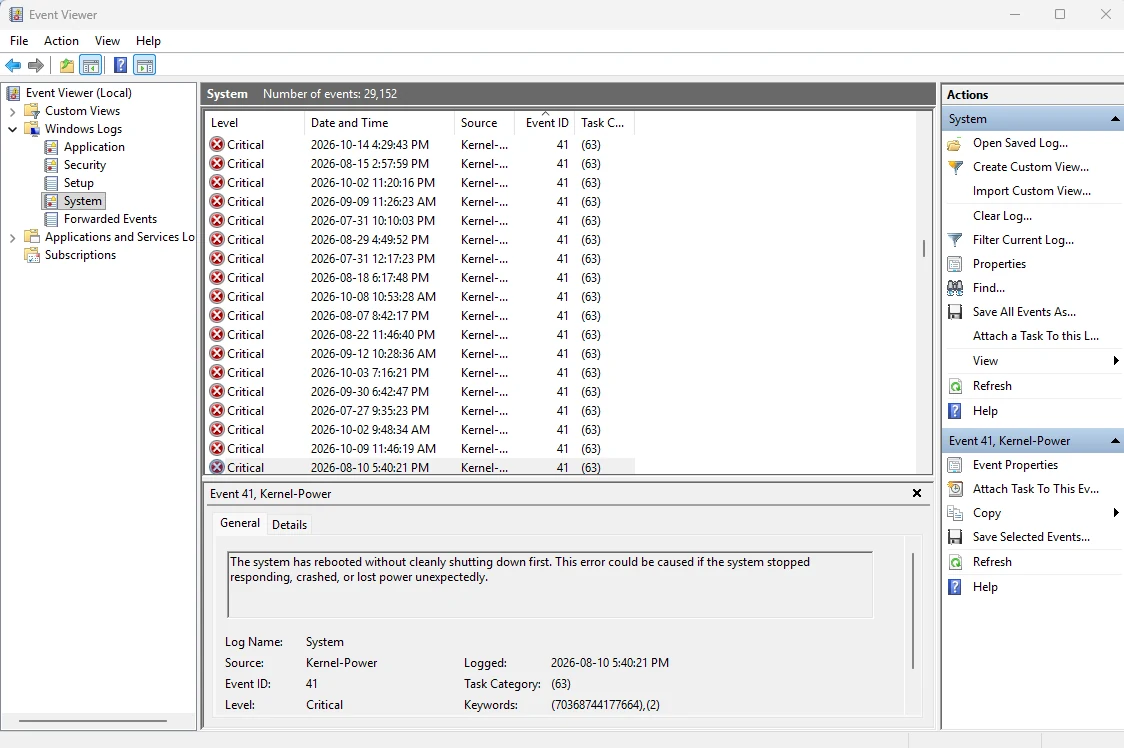
Task: Click the Event Properties icon
Action: click(955, 465)
